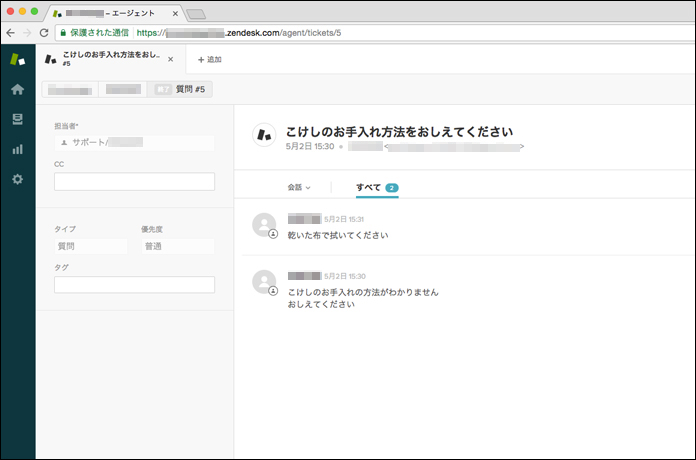This screenshot has height=460, width=696.
Task: Click browser forward arrow
Action: click(x=27, y=33)
